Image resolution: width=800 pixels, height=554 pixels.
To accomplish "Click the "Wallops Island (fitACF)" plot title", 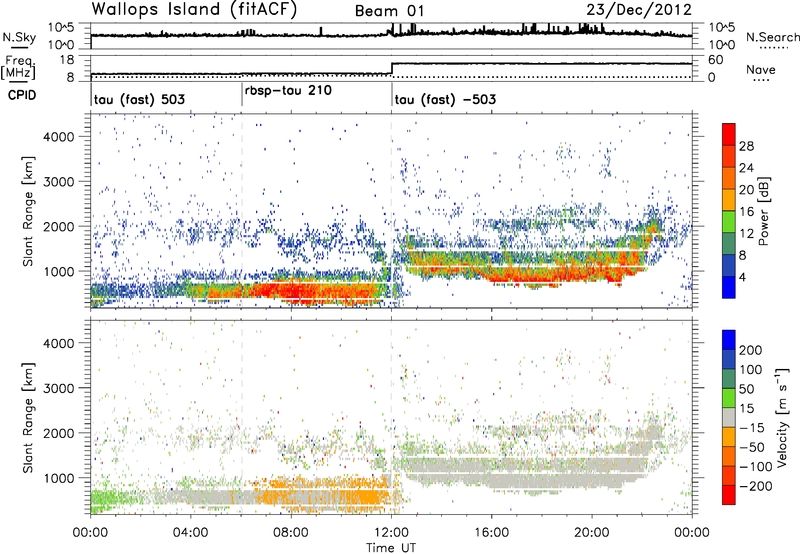I will point(194,10).
